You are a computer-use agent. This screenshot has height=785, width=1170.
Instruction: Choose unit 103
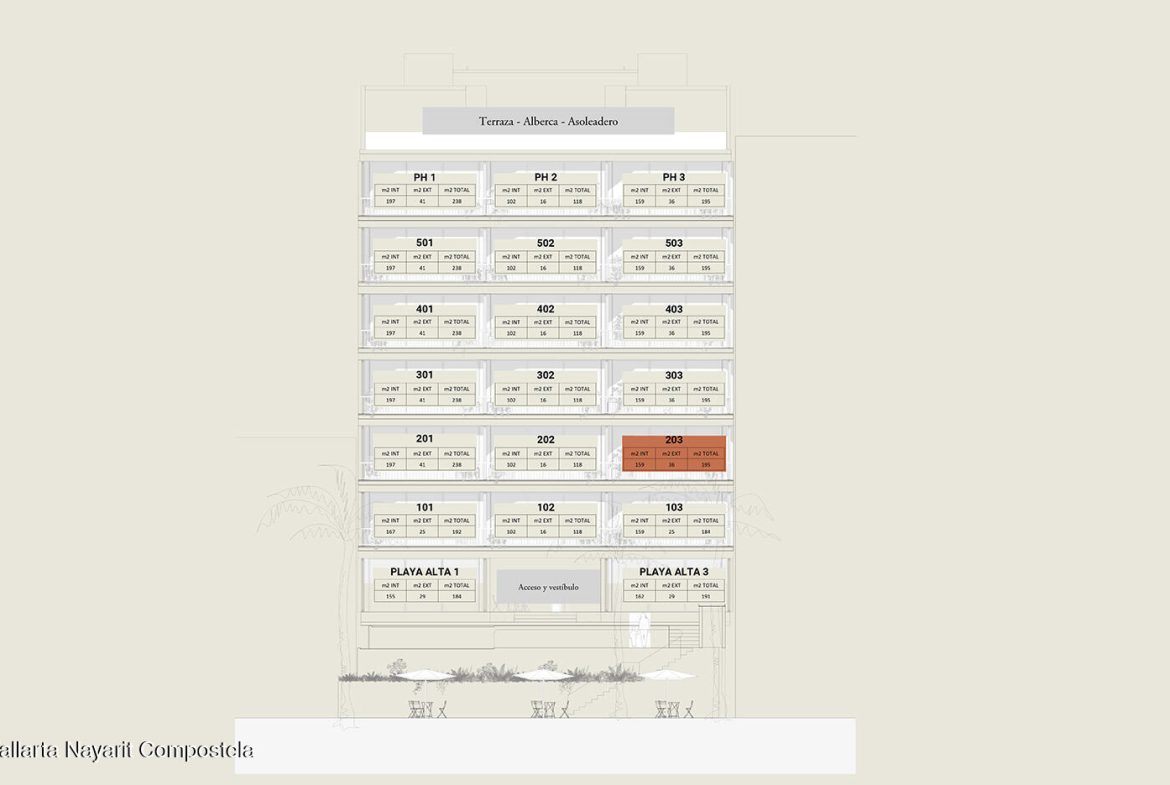673,520
